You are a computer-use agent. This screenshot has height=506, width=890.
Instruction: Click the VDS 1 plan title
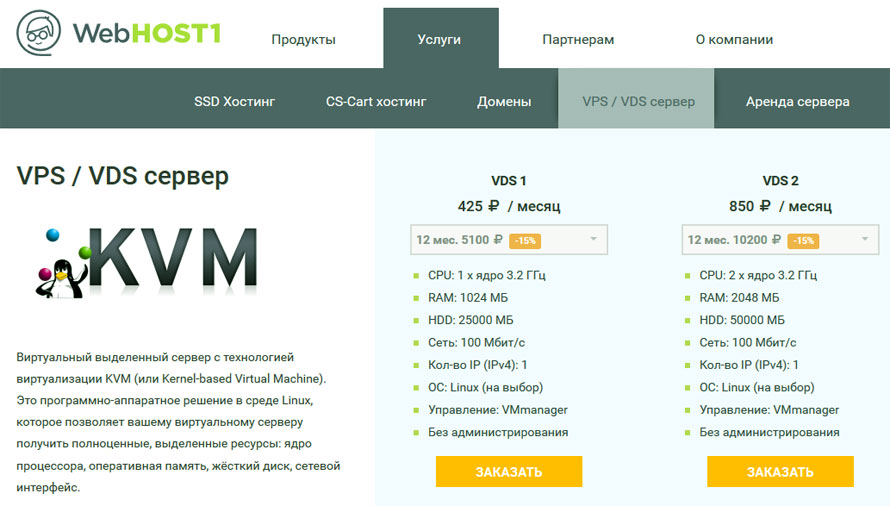[x=508, y=181]
